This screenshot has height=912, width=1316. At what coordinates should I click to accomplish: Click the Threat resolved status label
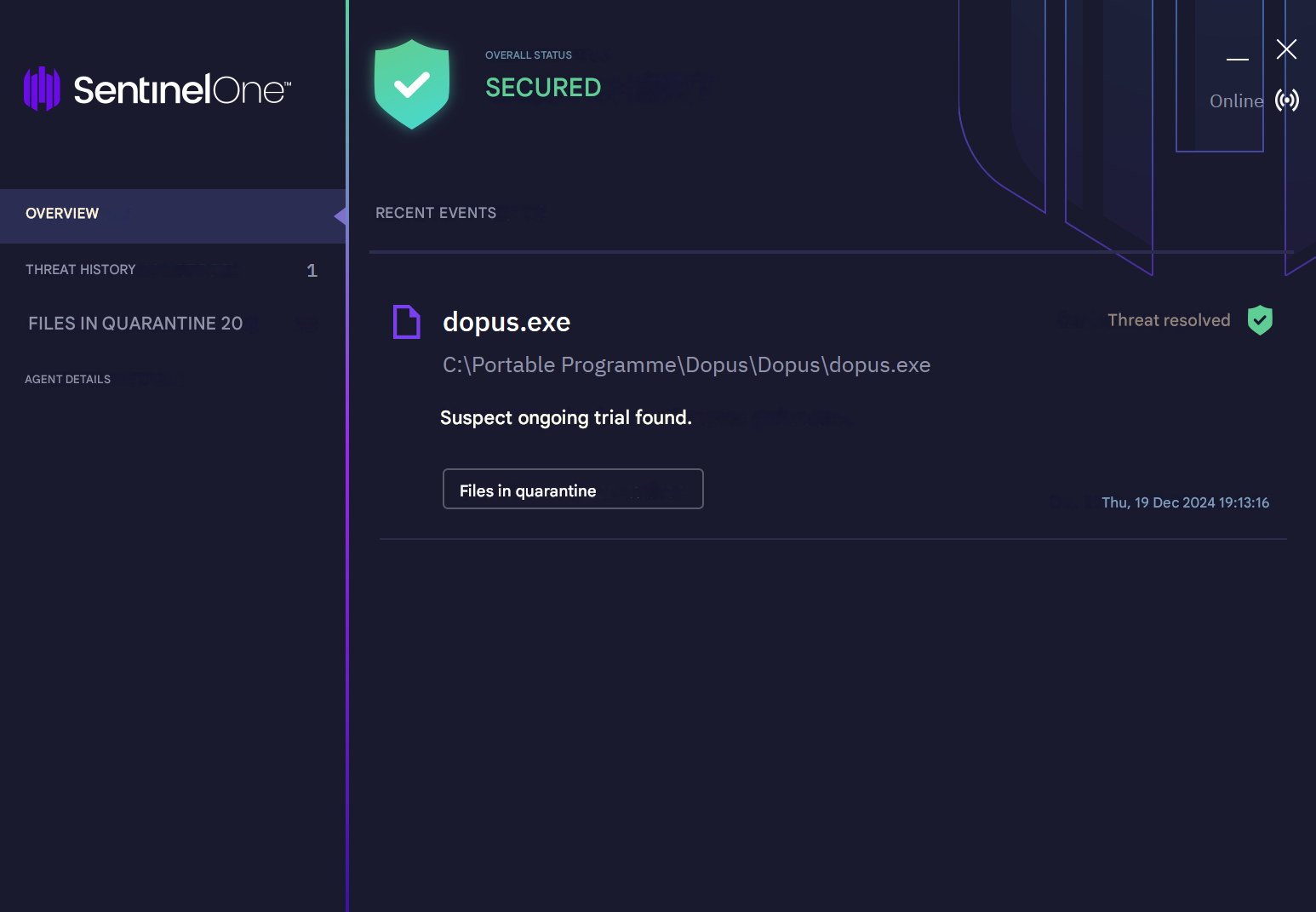1169,320
